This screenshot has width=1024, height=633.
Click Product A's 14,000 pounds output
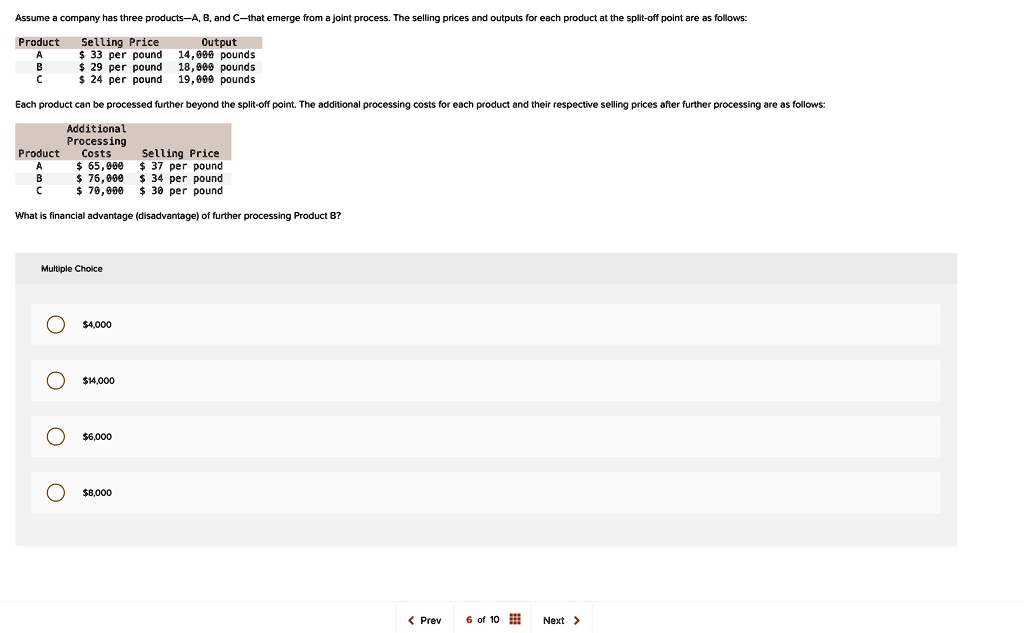click(x=216, y=55)
